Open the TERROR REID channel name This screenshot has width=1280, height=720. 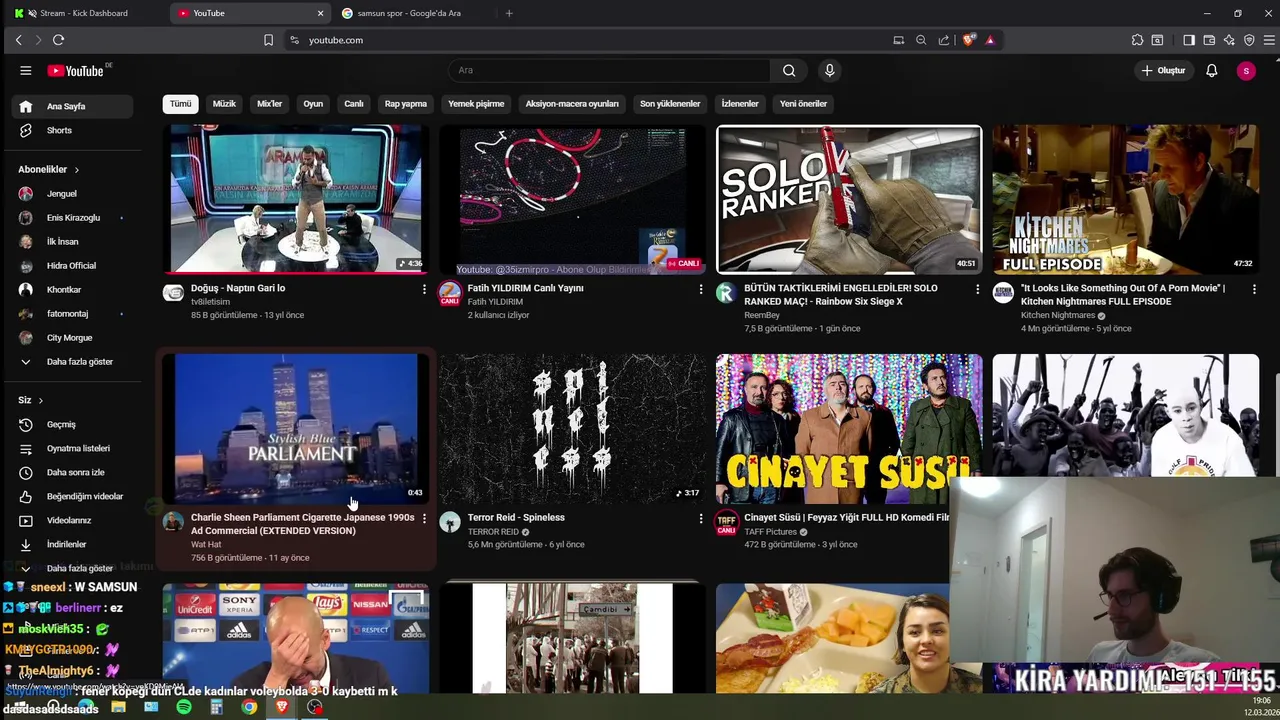pos(493,532)
